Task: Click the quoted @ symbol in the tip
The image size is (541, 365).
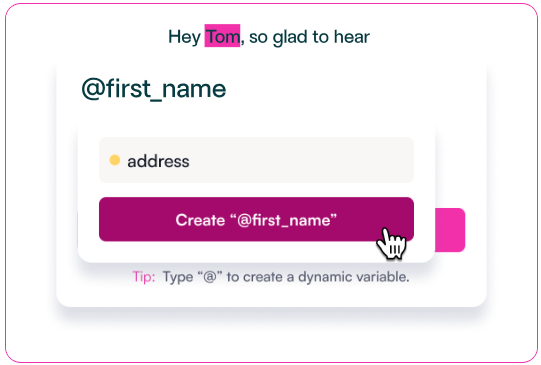Action: pos(209,277)
